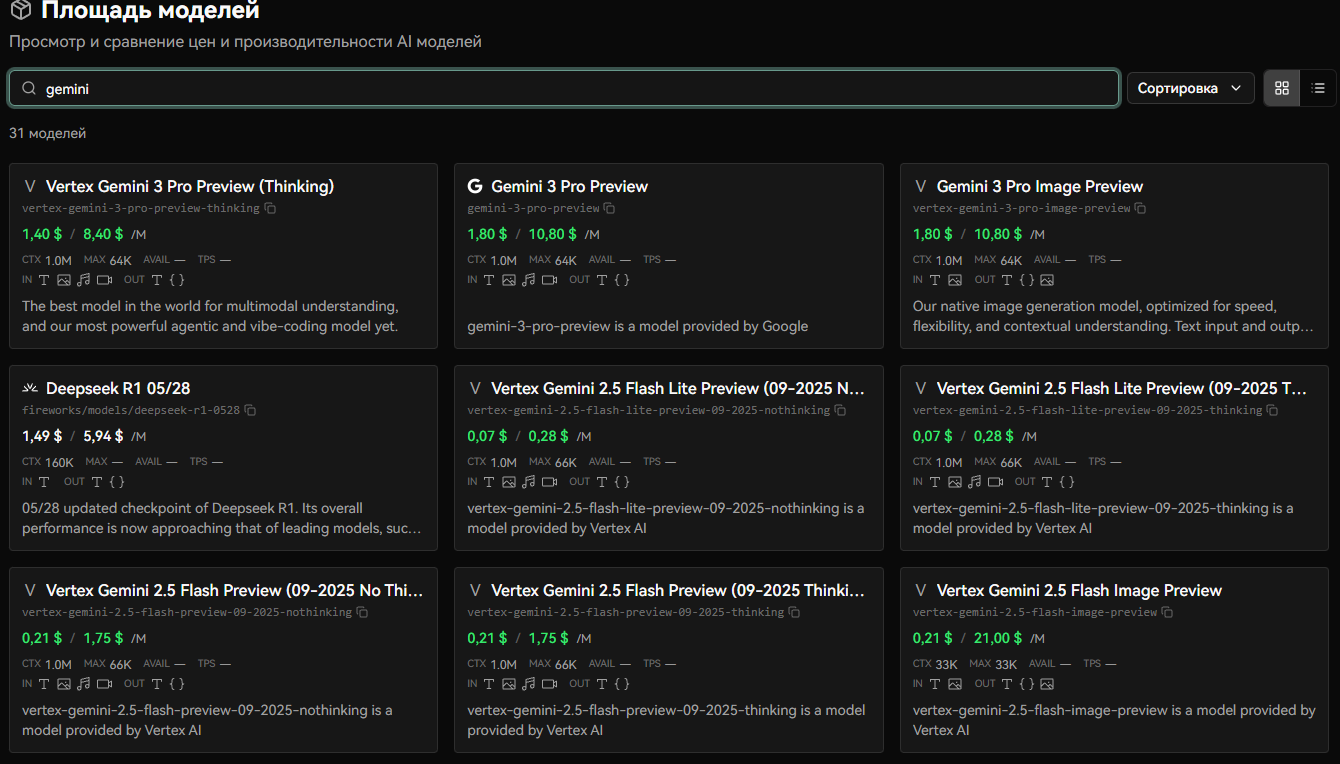
Task: Copy the vertex-gemini-2.5-flash-lite-preview-09-2025-thinking ID
Action: point(1272,410)
